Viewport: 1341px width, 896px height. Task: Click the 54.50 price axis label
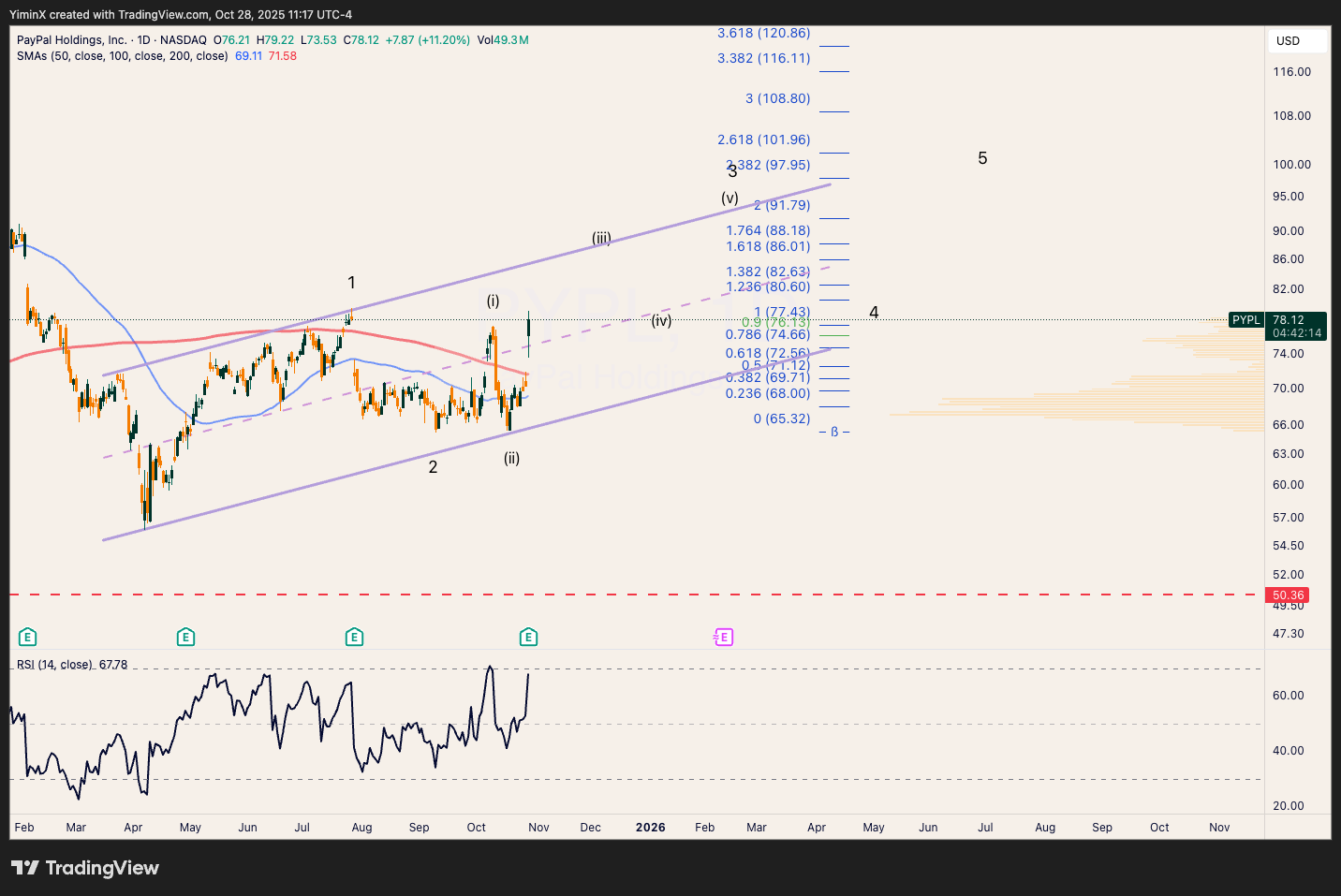pyautogui.click(x=1289, y=546)
